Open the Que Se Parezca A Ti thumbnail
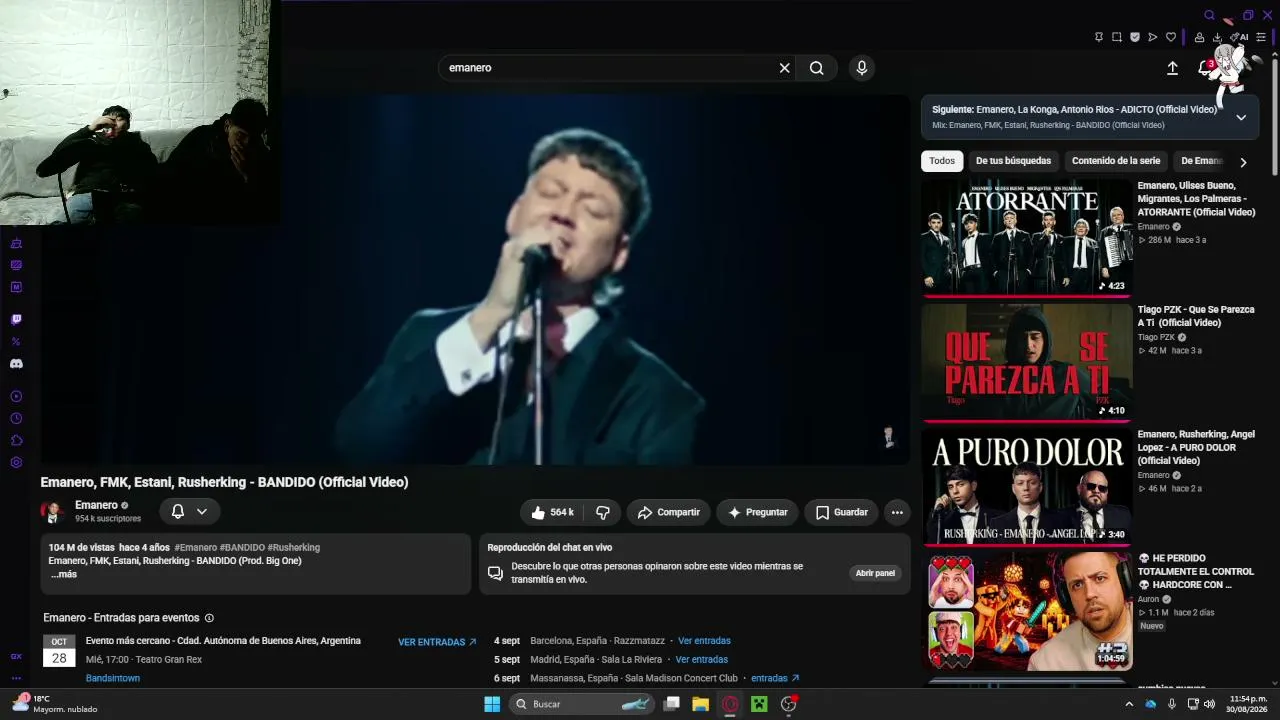The image size is (1280, 720). [x=1027, y=362]
